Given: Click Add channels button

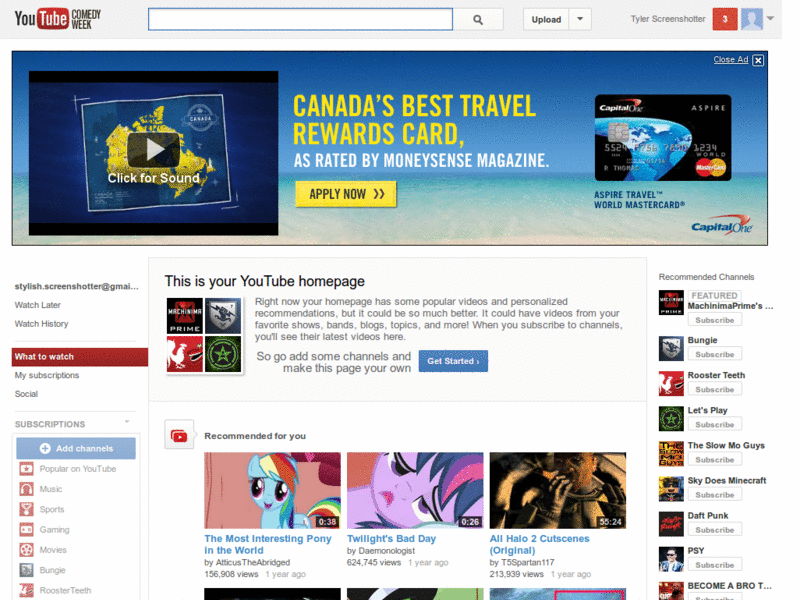Looking at the screenshot, I should [x=76, y=448].
